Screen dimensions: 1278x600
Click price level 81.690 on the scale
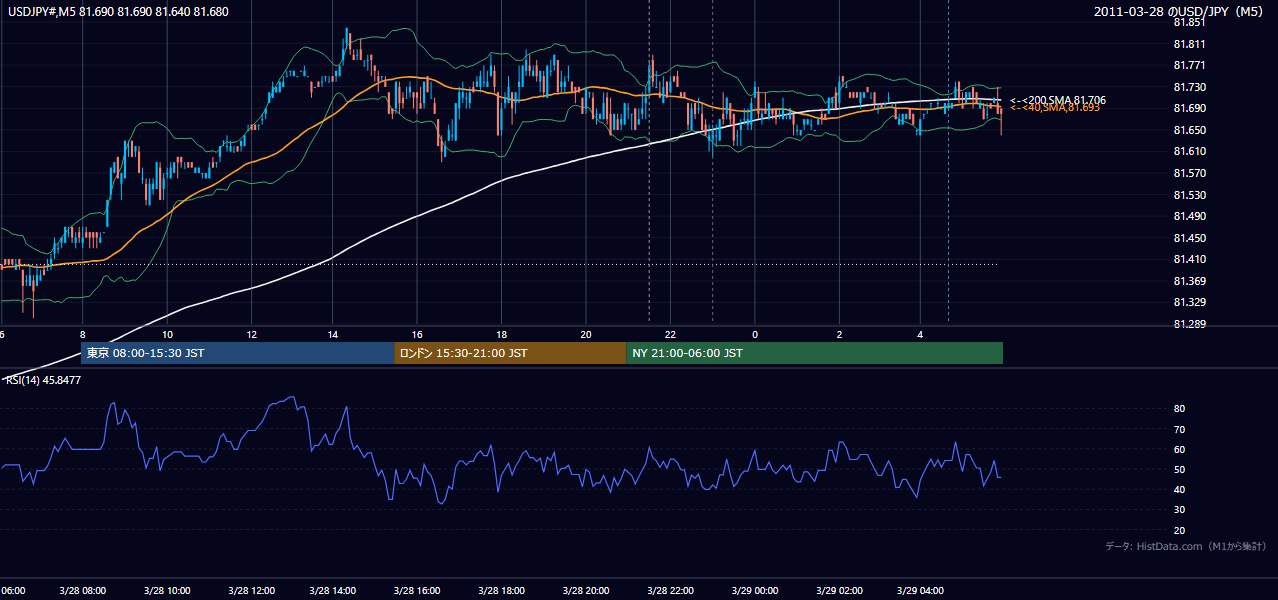pos(1189,109)
